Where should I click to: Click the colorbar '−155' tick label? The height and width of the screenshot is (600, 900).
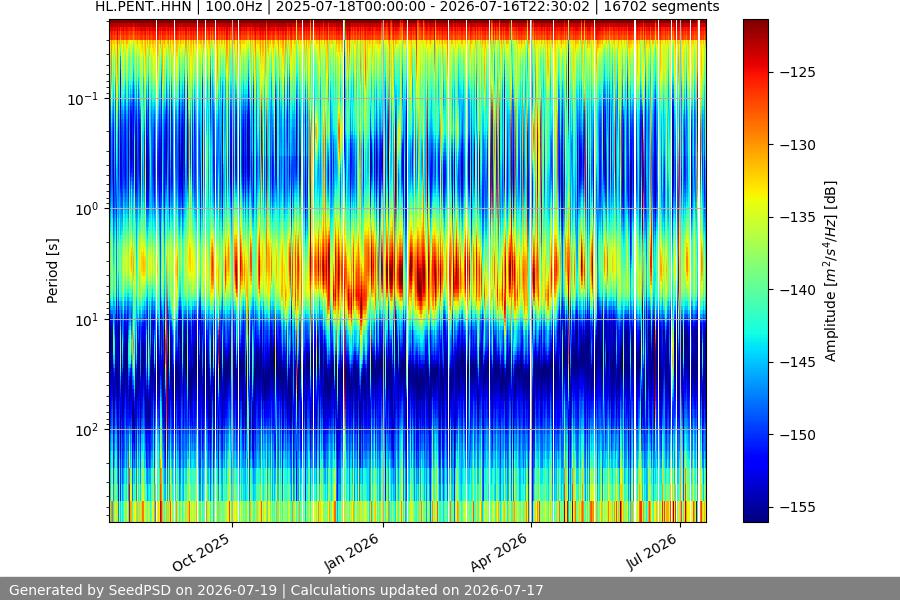pos(798,508)
